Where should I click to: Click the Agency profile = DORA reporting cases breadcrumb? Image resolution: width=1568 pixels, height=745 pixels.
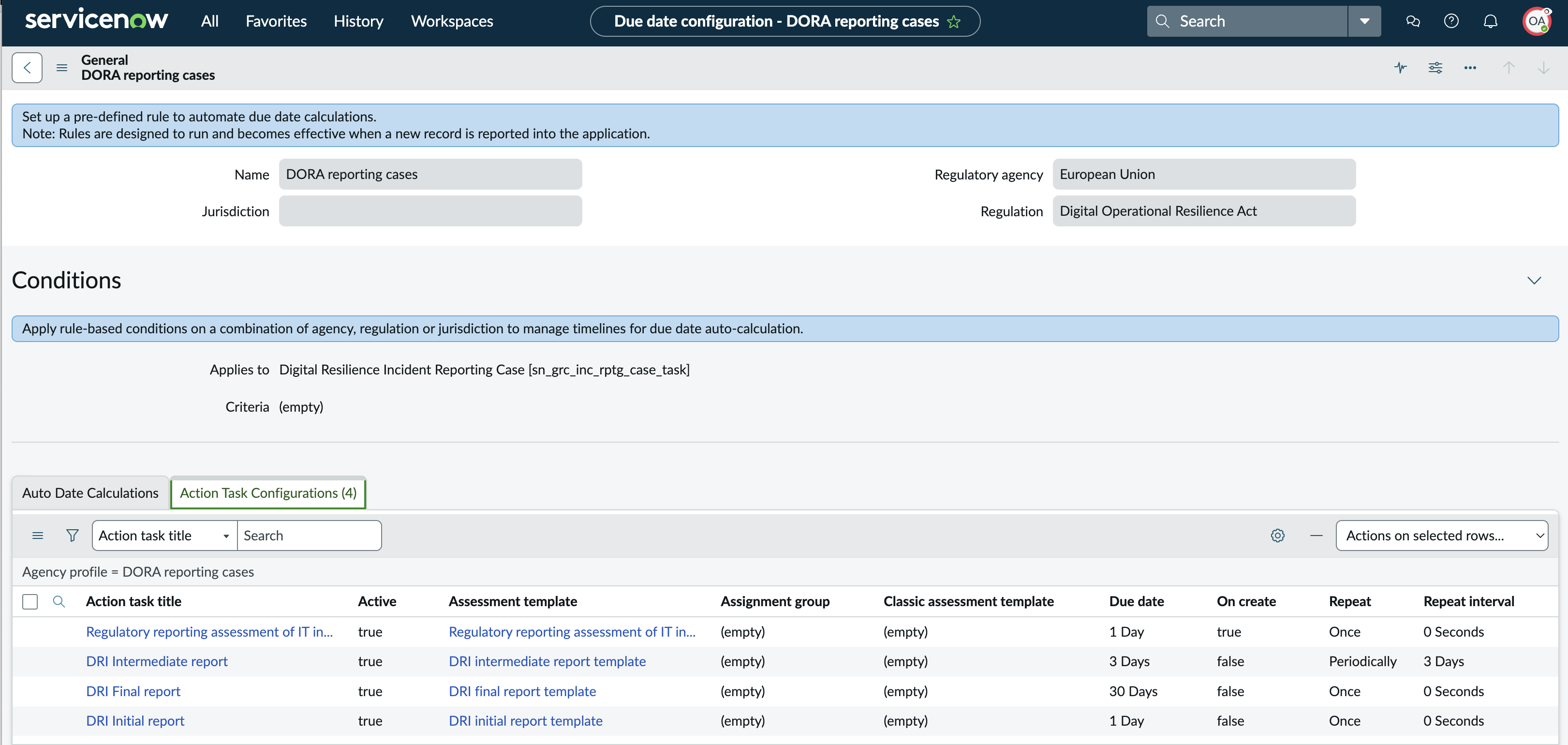pyautogui.click(x=138, y=572)
